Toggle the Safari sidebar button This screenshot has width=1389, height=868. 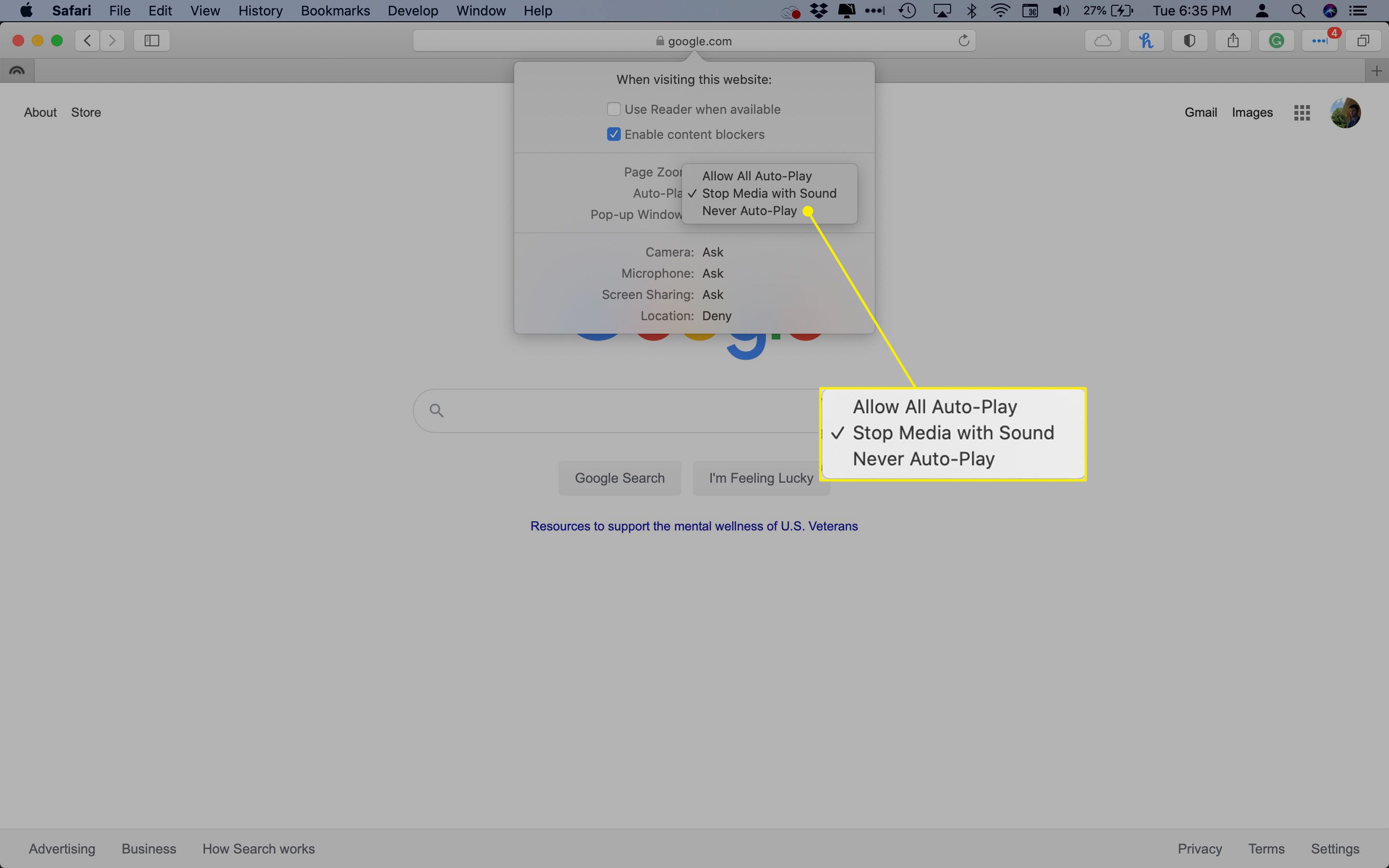click(x=151, y=40)
